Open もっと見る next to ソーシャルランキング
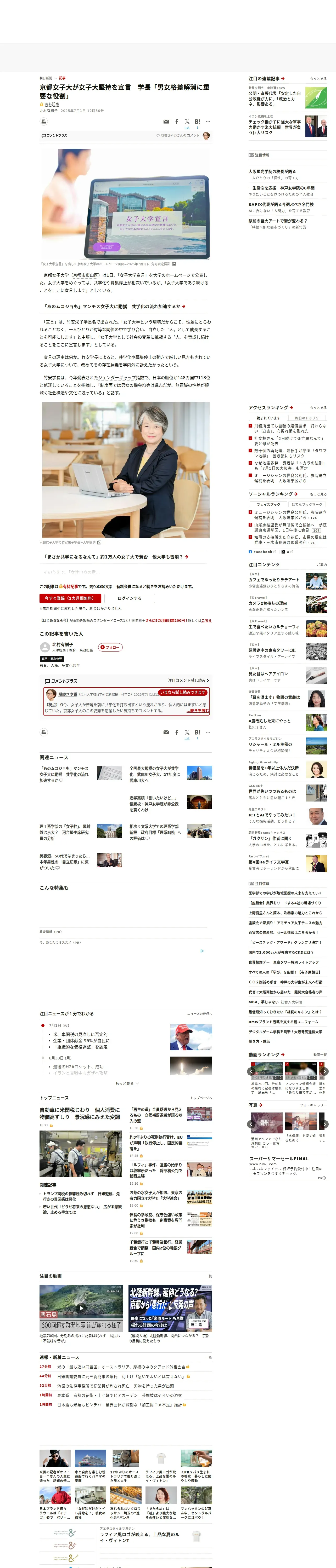The height and width of the screenshot is (1568, 336). click(x=318, y=494)
